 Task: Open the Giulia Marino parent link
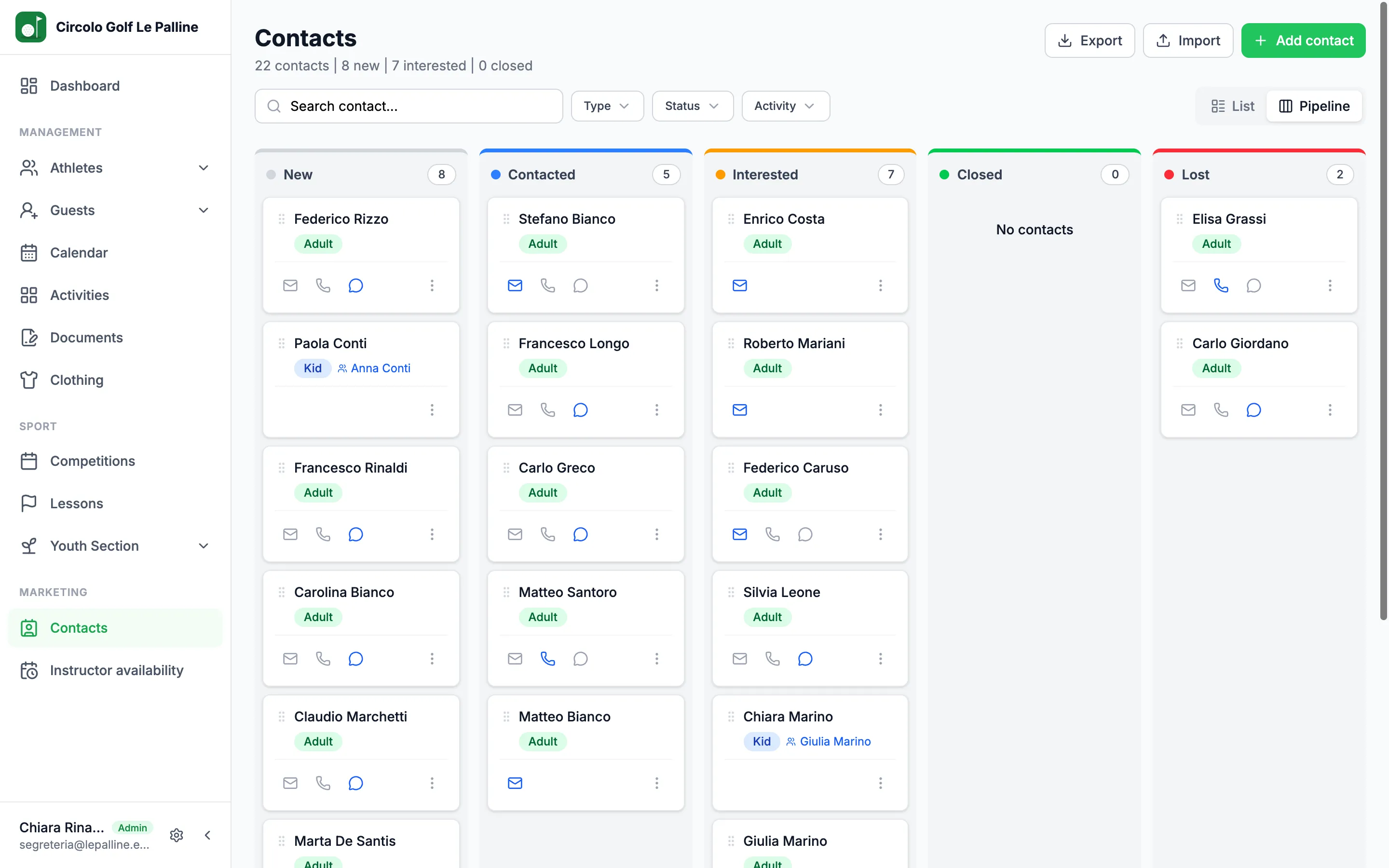point(828,742)
